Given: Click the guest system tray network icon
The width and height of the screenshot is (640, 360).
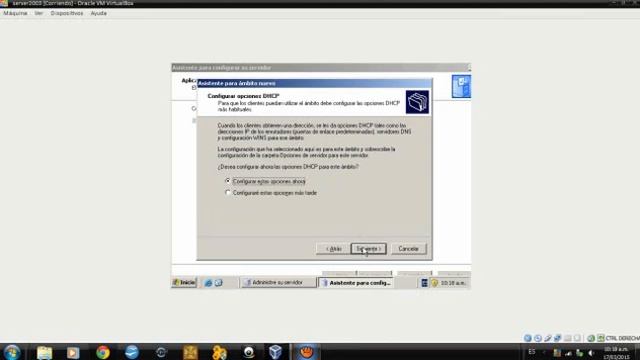Looking at the screenshot, I should click(424, 282).
